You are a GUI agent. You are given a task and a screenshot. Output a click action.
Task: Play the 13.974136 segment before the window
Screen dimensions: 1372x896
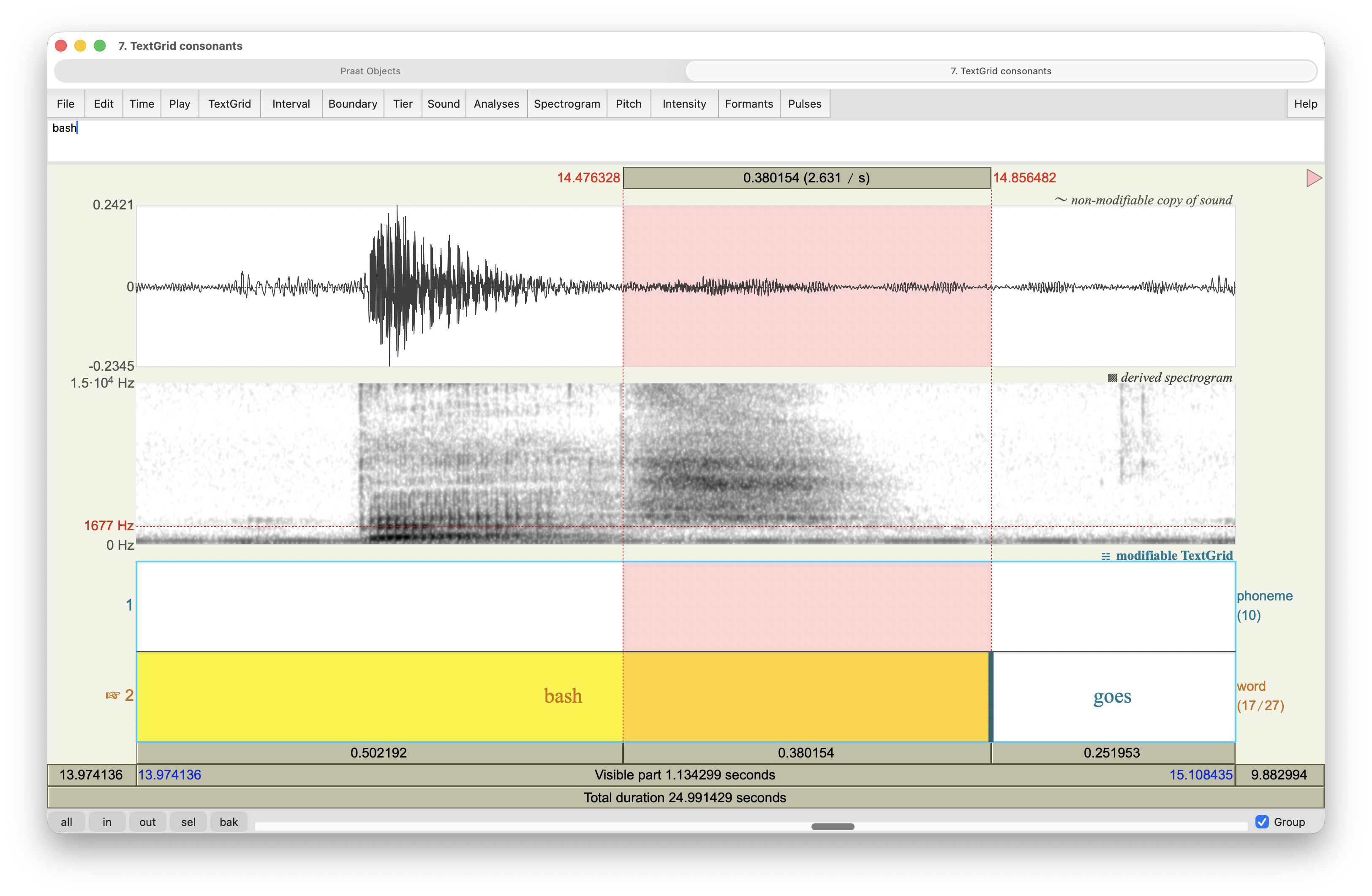coord(91,775)
